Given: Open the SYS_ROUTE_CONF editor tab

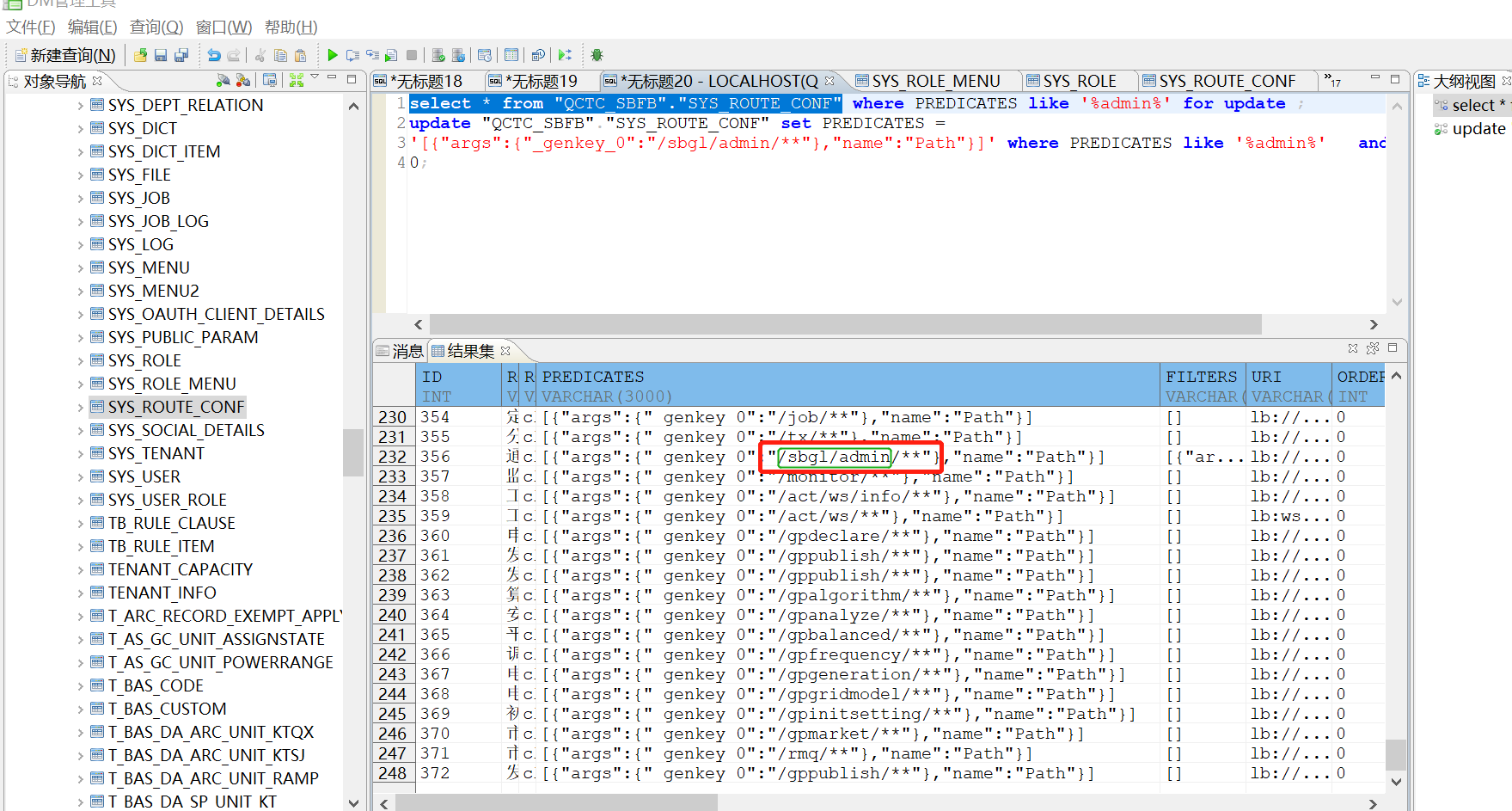Looking at the screenshot, I should [x=1227, y=81].
